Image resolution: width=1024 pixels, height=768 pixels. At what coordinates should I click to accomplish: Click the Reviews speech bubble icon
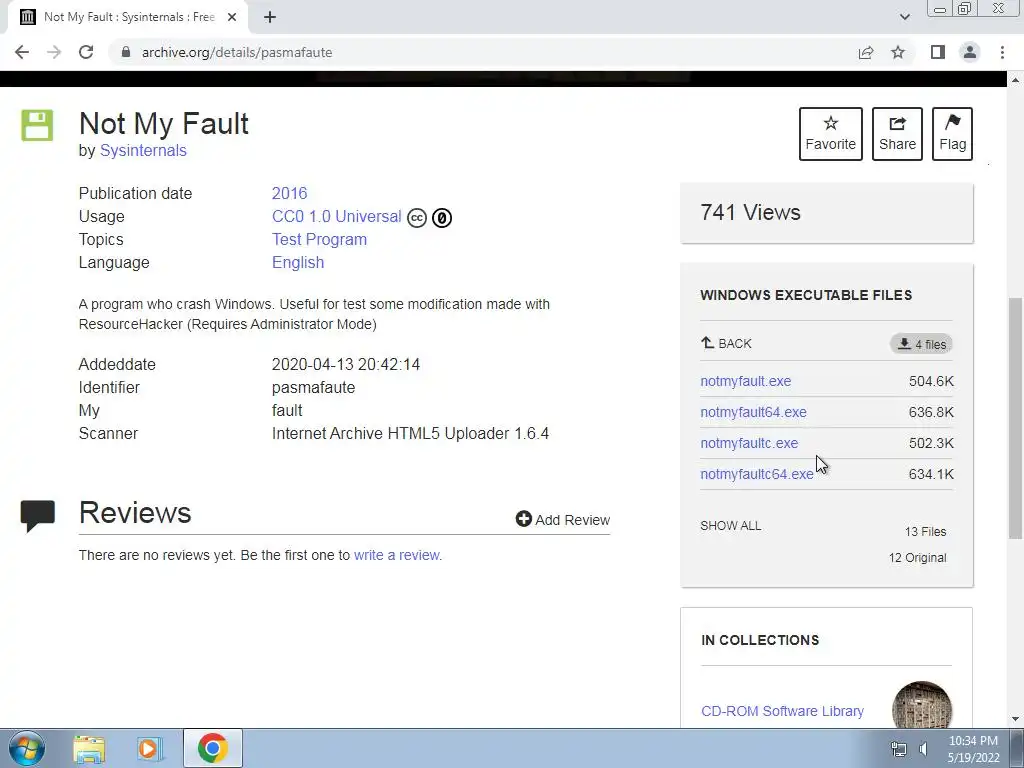[37, 516]
